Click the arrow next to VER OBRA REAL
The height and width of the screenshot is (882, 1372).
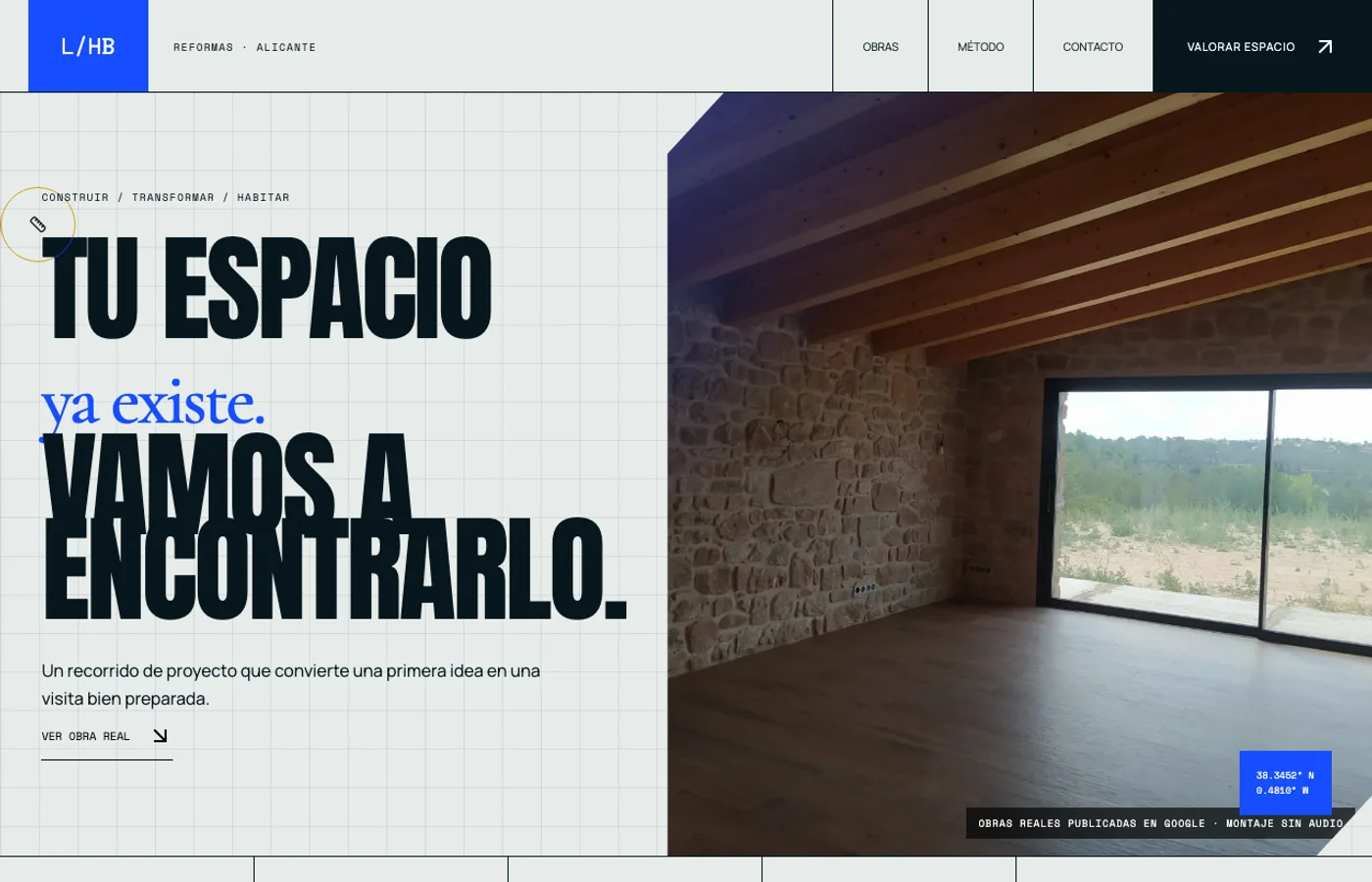(x=160, y=736)
